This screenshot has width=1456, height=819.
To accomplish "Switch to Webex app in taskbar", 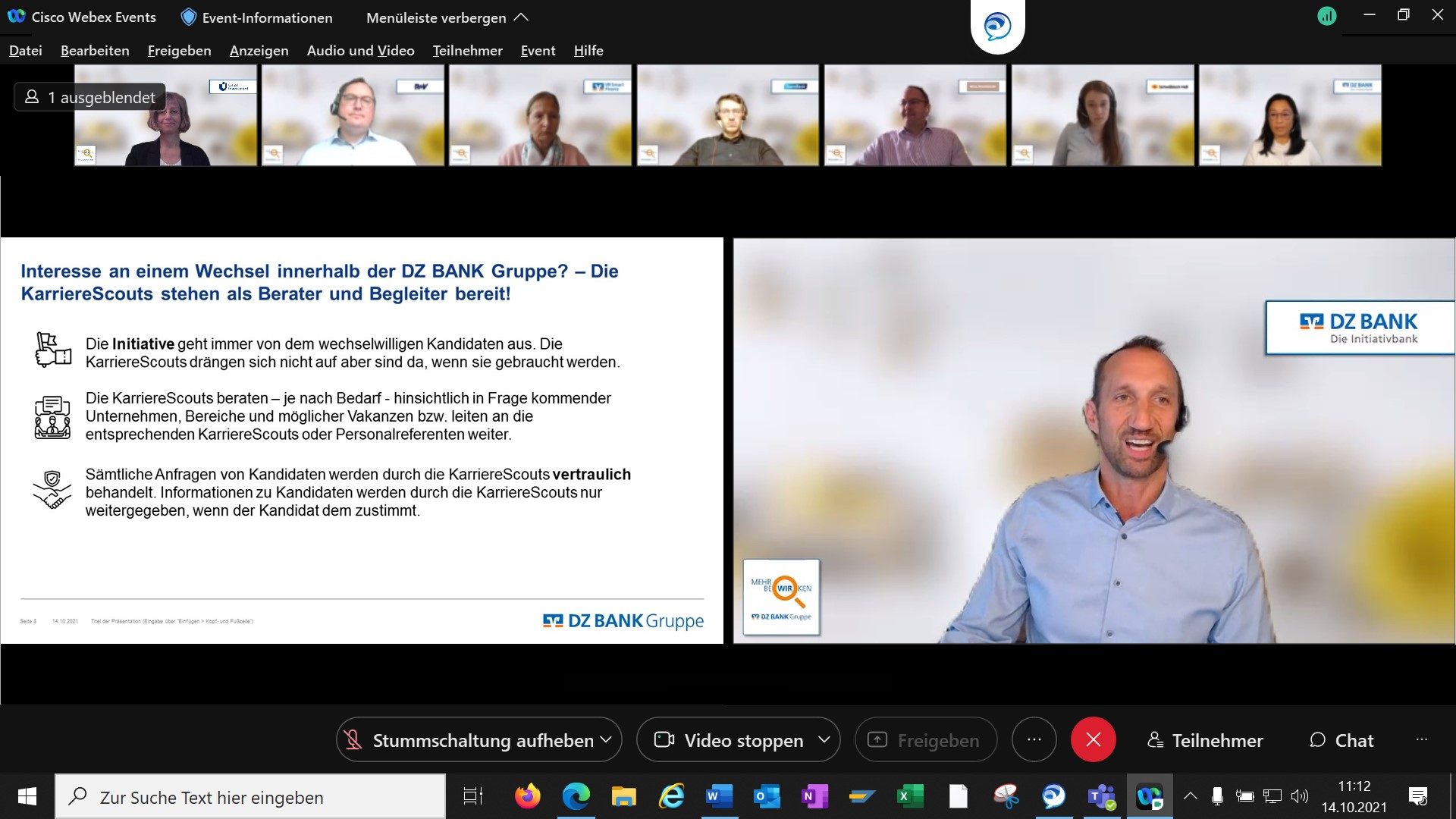I will (x=1150, y=796).
